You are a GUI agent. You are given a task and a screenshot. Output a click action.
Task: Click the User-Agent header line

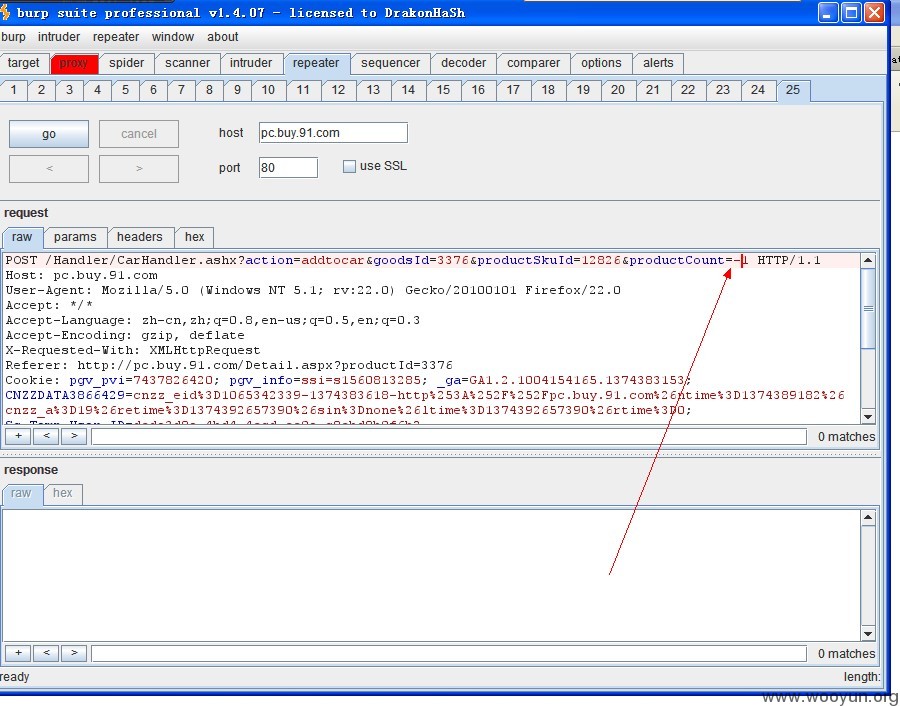(313, 290)
